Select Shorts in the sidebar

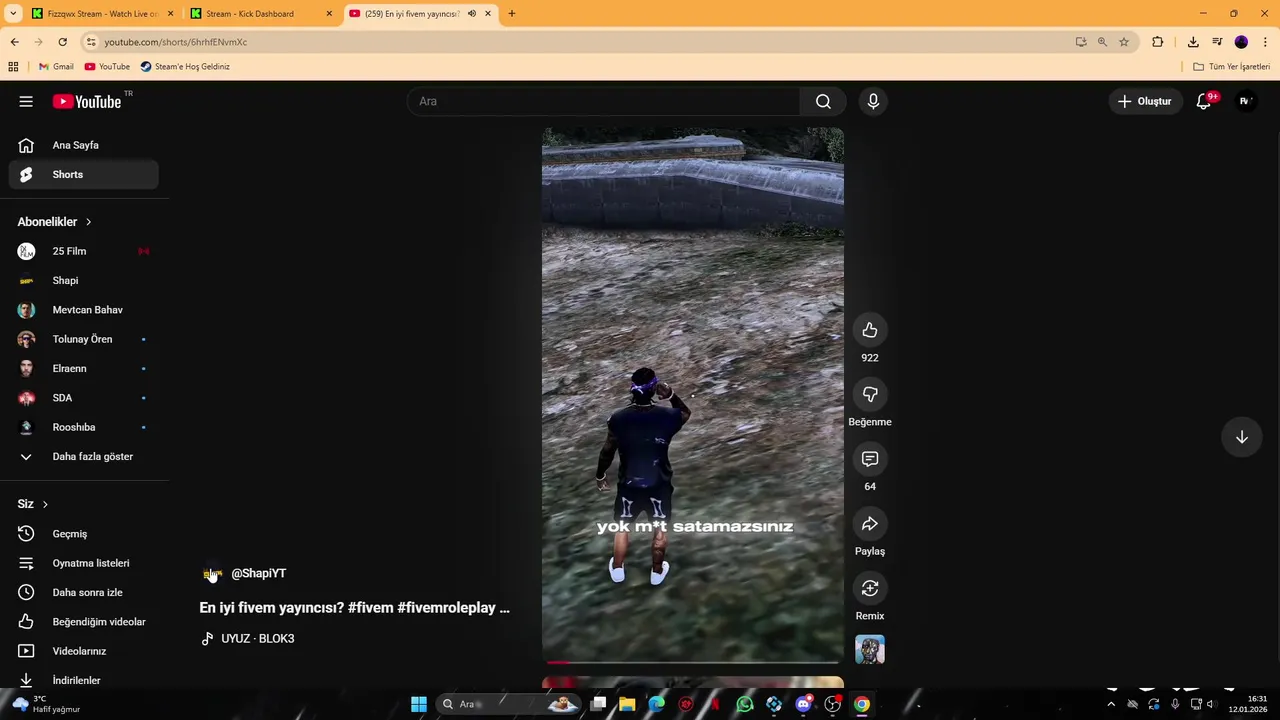[84, 174]
